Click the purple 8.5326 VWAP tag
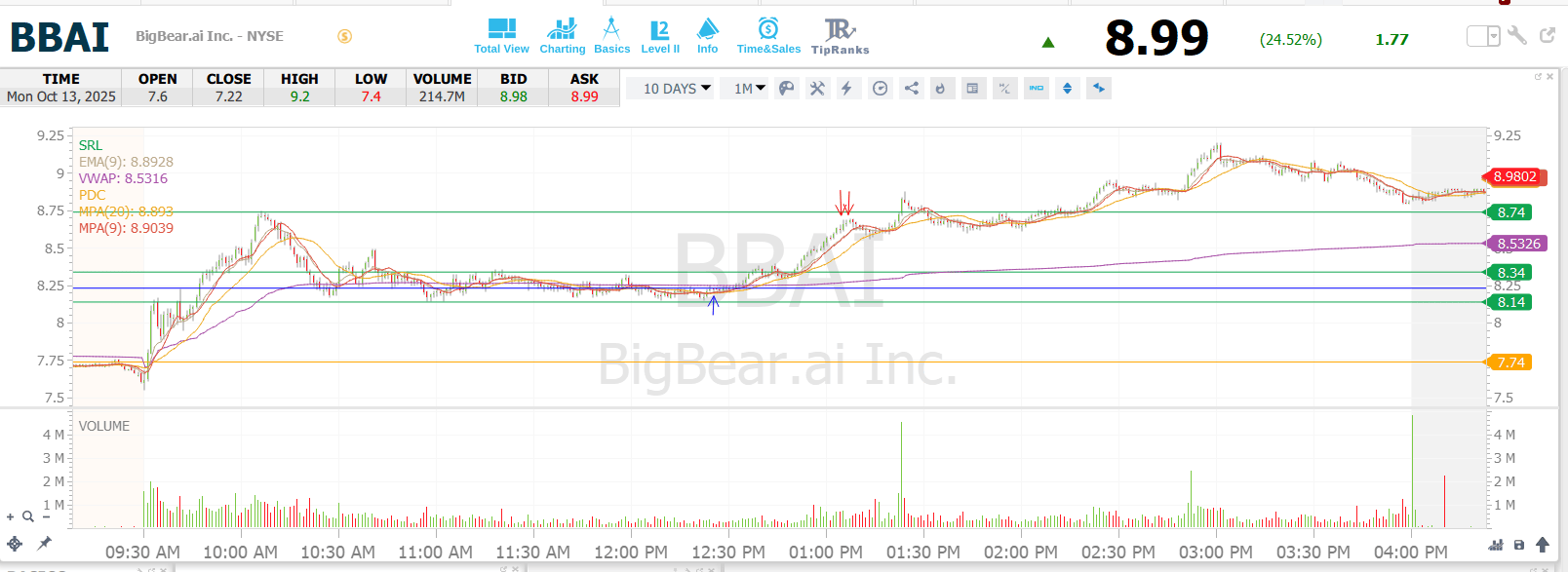This screenshot has height=572, width=1568. pos(1515,244)
